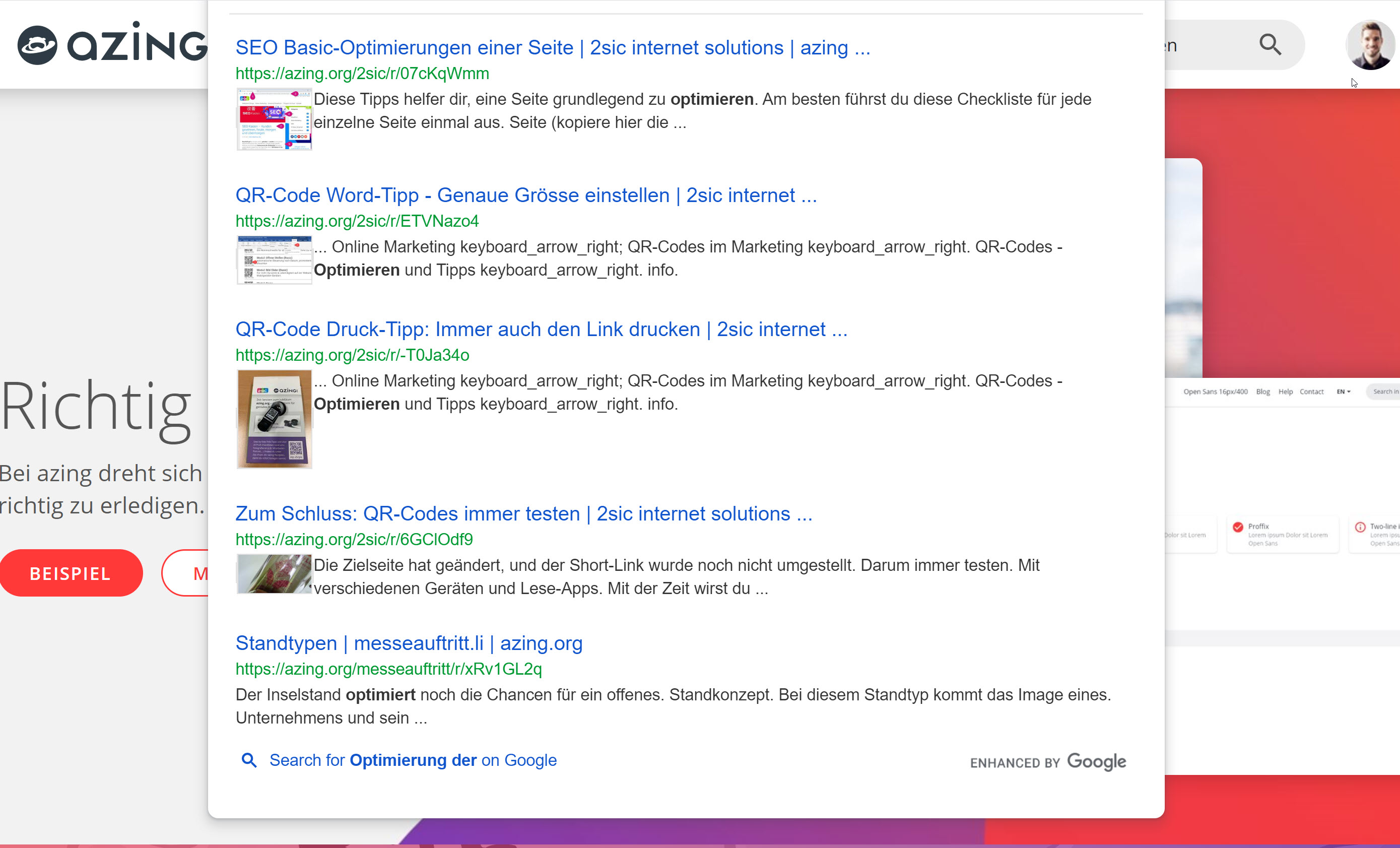
Task: Click the magnifier icon beside Search on Google
Action: point(249,760)
